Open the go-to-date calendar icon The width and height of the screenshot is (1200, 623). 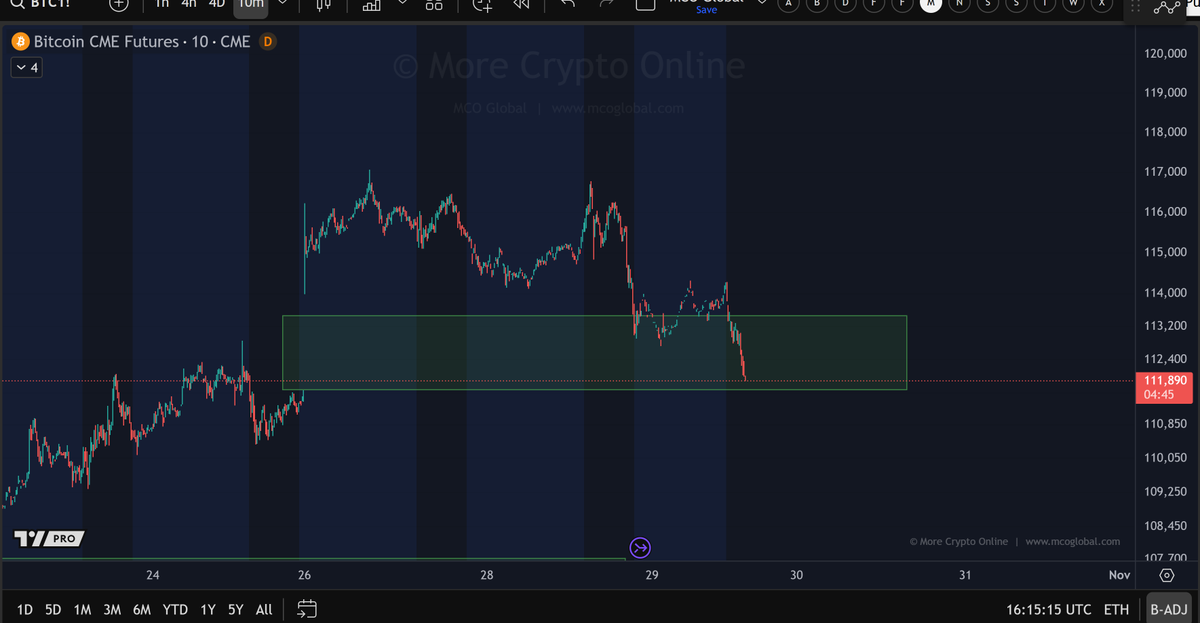[307, 608]
